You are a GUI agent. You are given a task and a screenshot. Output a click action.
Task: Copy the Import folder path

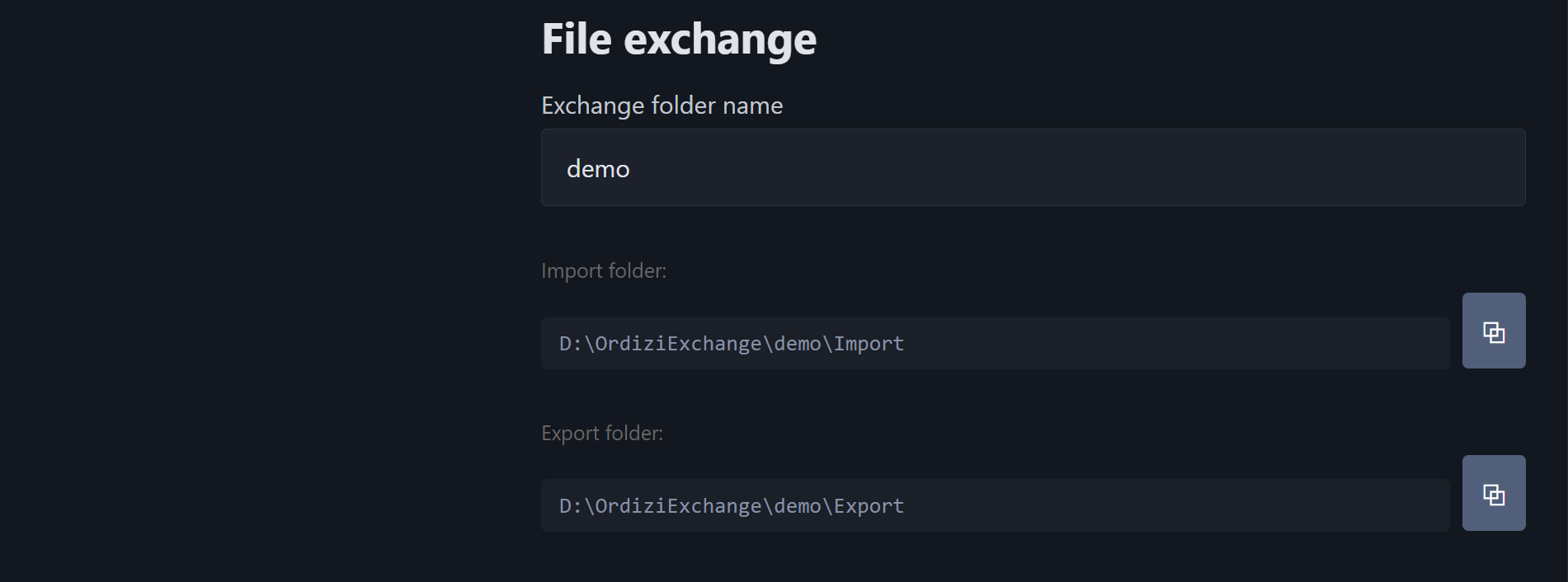[1494, 331]
